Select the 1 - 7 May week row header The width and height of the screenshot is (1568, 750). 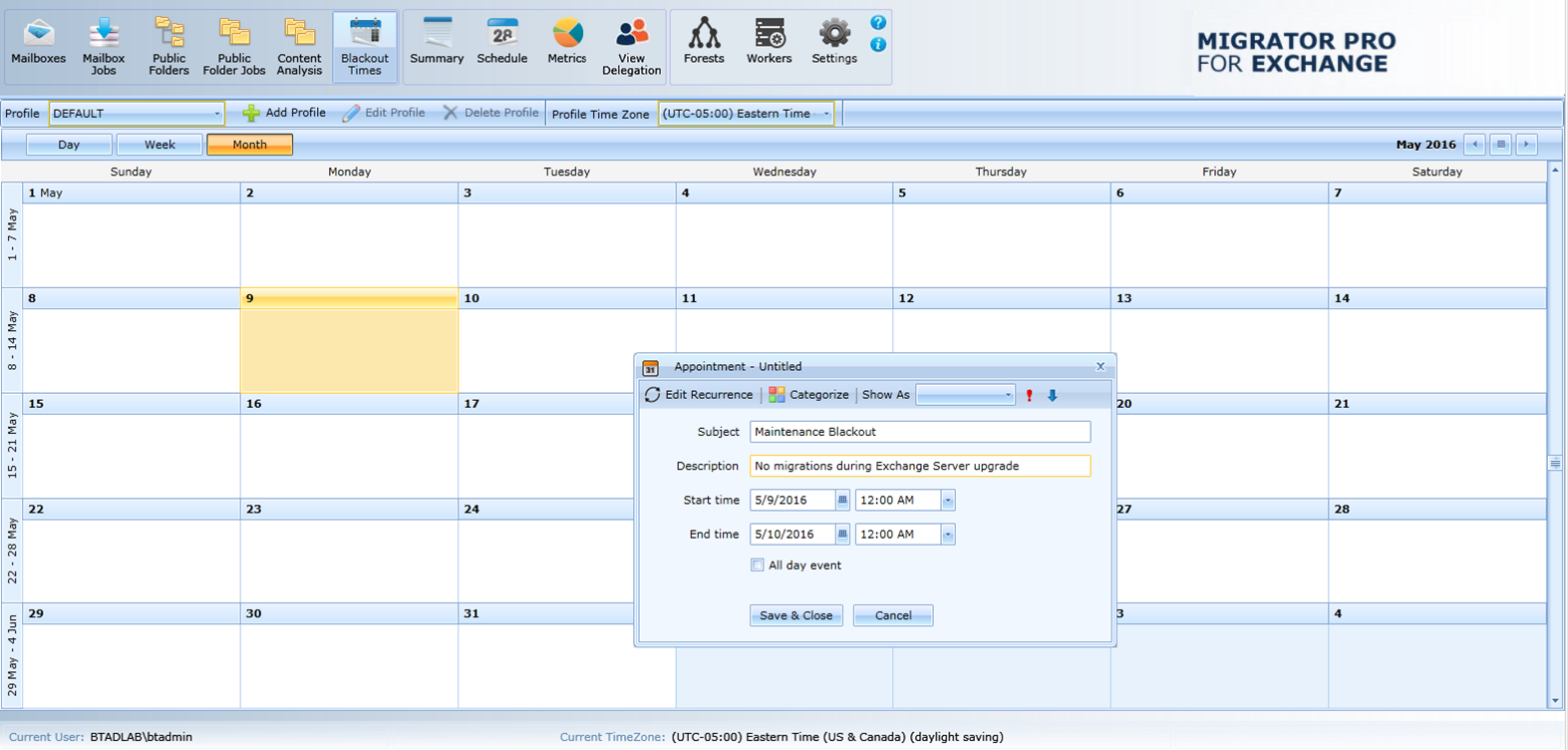click(12, 234)
